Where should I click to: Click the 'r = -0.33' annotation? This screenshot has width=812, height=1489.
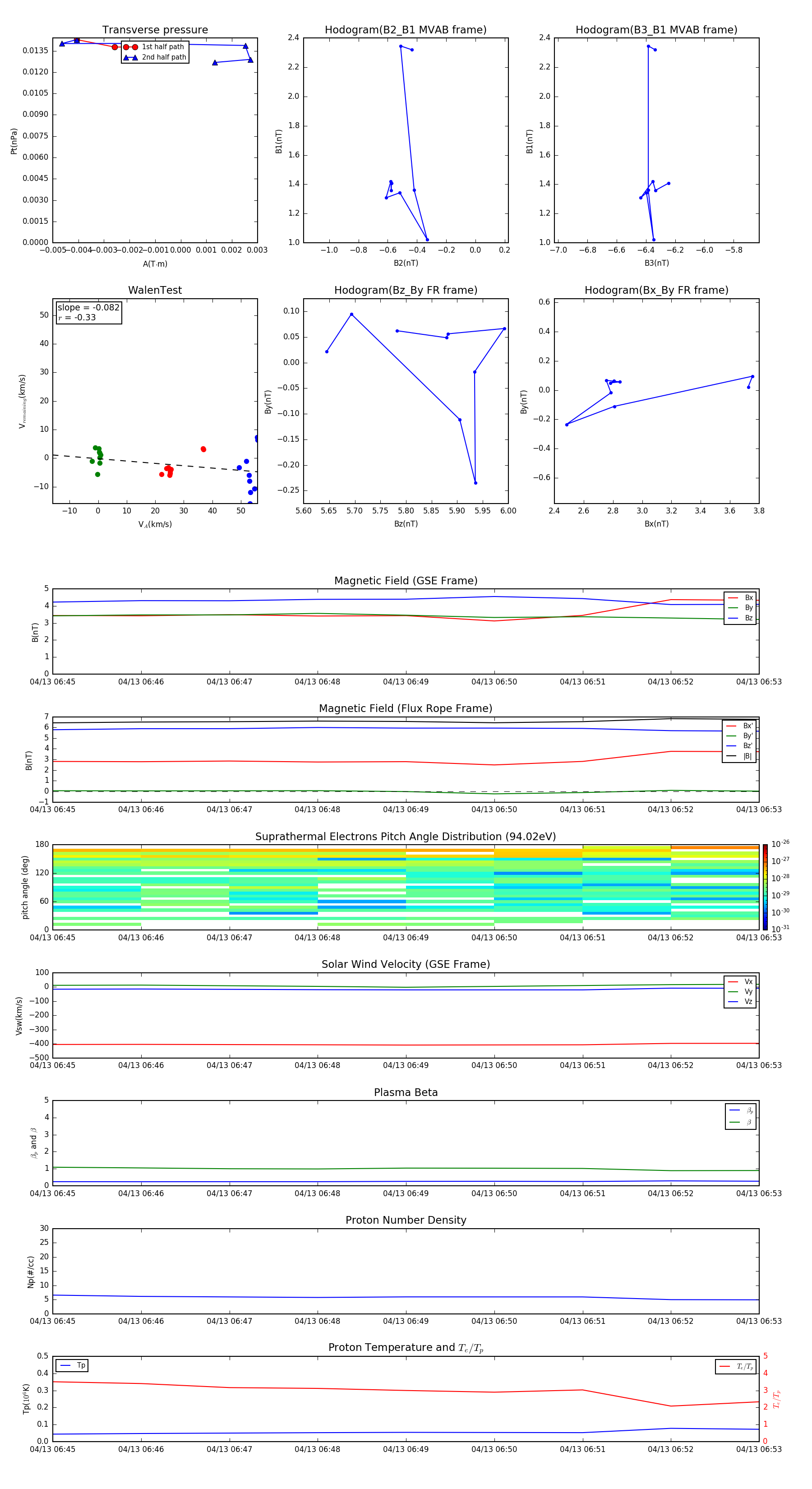77,317
